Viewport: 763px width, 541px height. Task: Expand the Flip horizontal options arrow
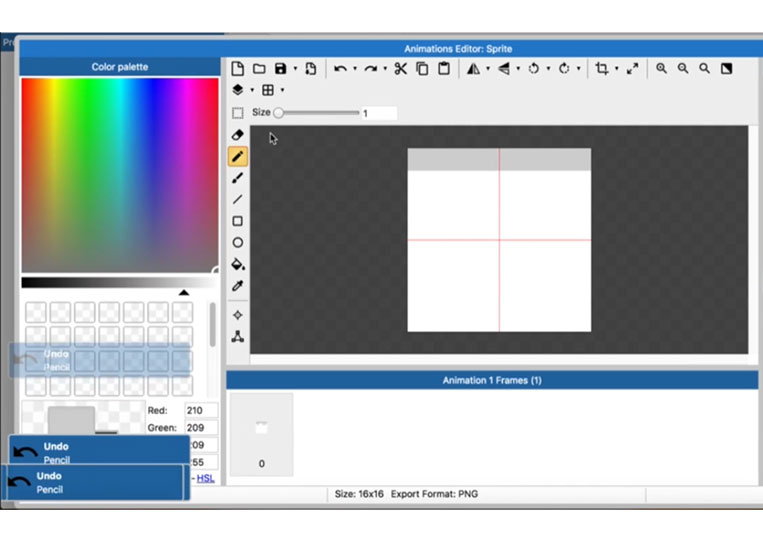tap(488, 69)
